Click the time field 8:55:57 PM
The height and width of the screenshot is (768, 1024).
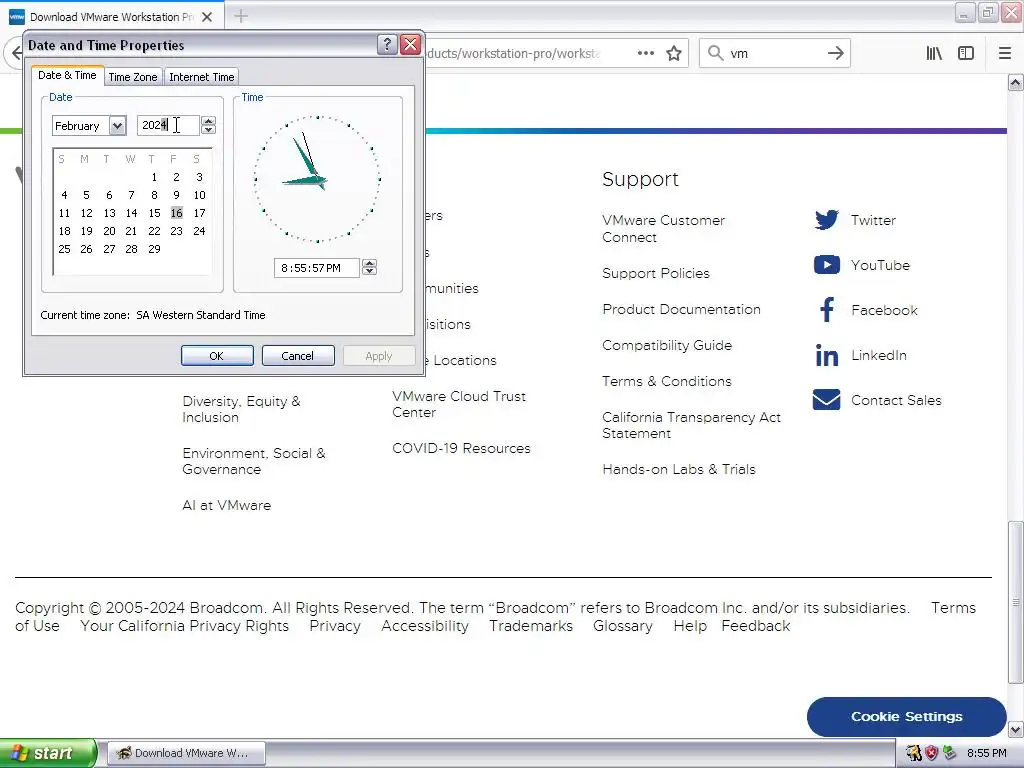pyautogui.click(x=317, y=268)
